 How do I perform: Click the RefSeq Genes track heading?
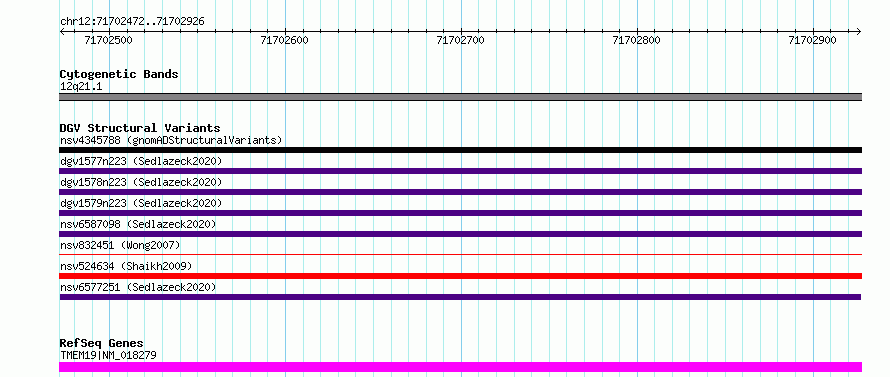pyautogui.click(x=102, y=344)
